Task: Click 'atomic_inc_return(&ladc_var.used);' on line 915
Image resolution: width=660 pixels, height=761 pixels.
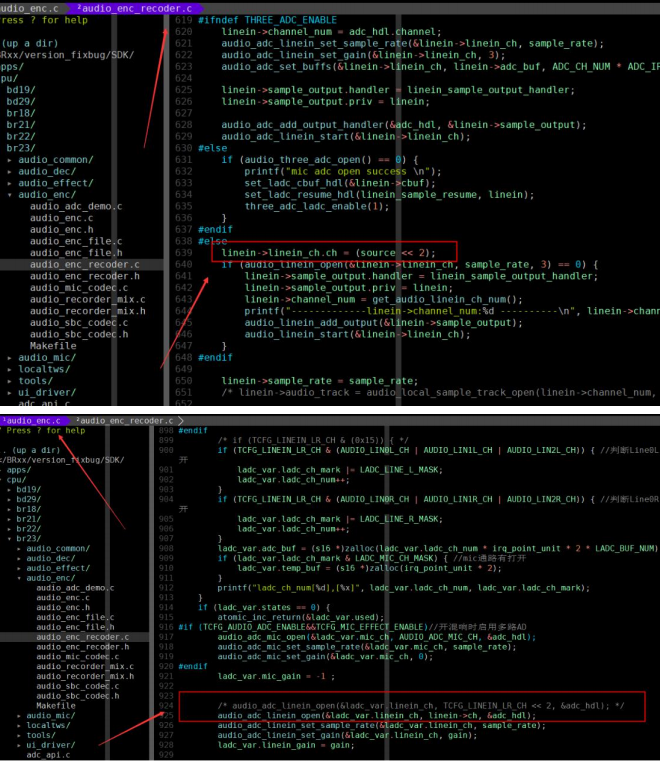Action: 301,617
